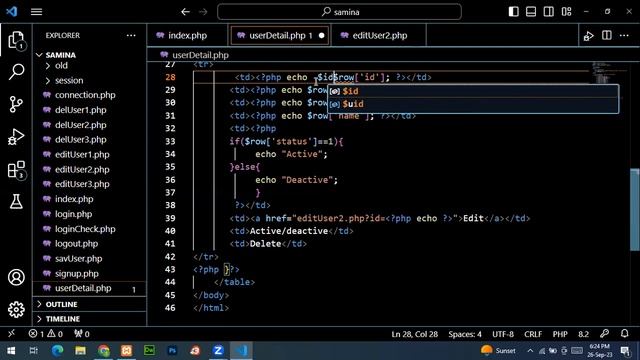
Task: Pick the $id autocomplete suggestion
Action: click(473, 91)
